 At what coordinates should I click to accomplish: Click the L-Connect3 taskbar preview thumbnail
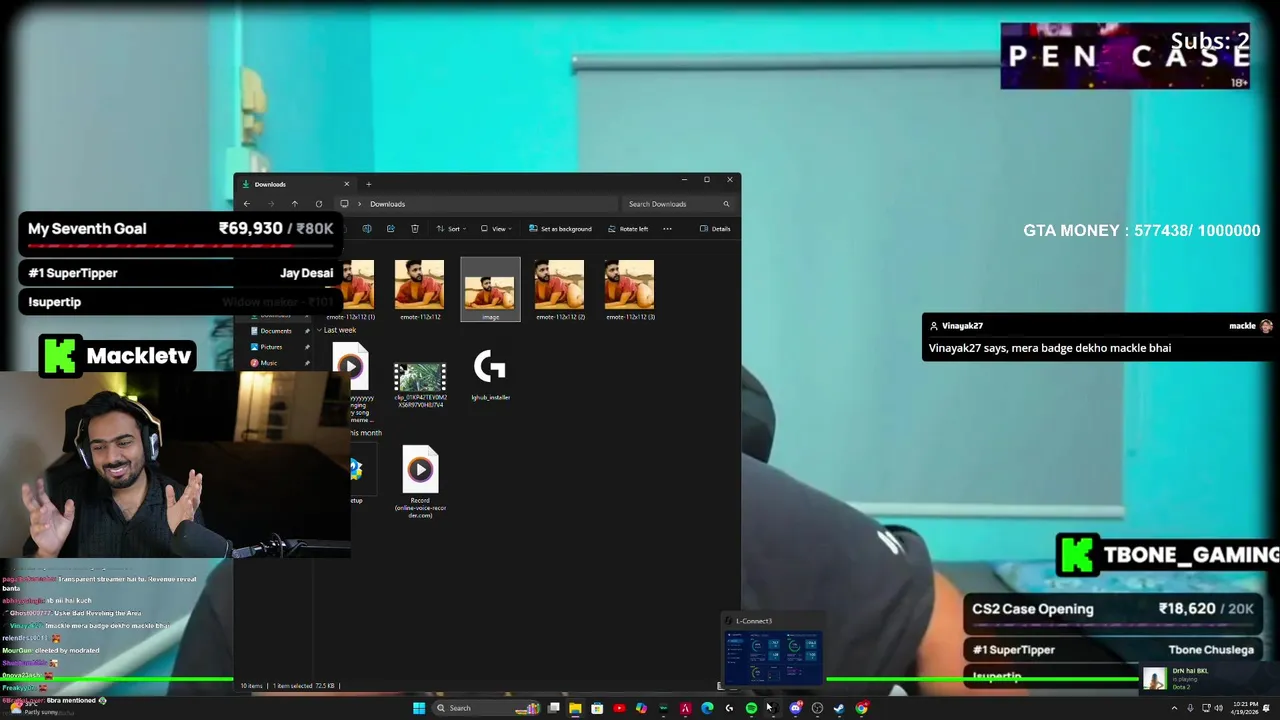tap(773, 658)
